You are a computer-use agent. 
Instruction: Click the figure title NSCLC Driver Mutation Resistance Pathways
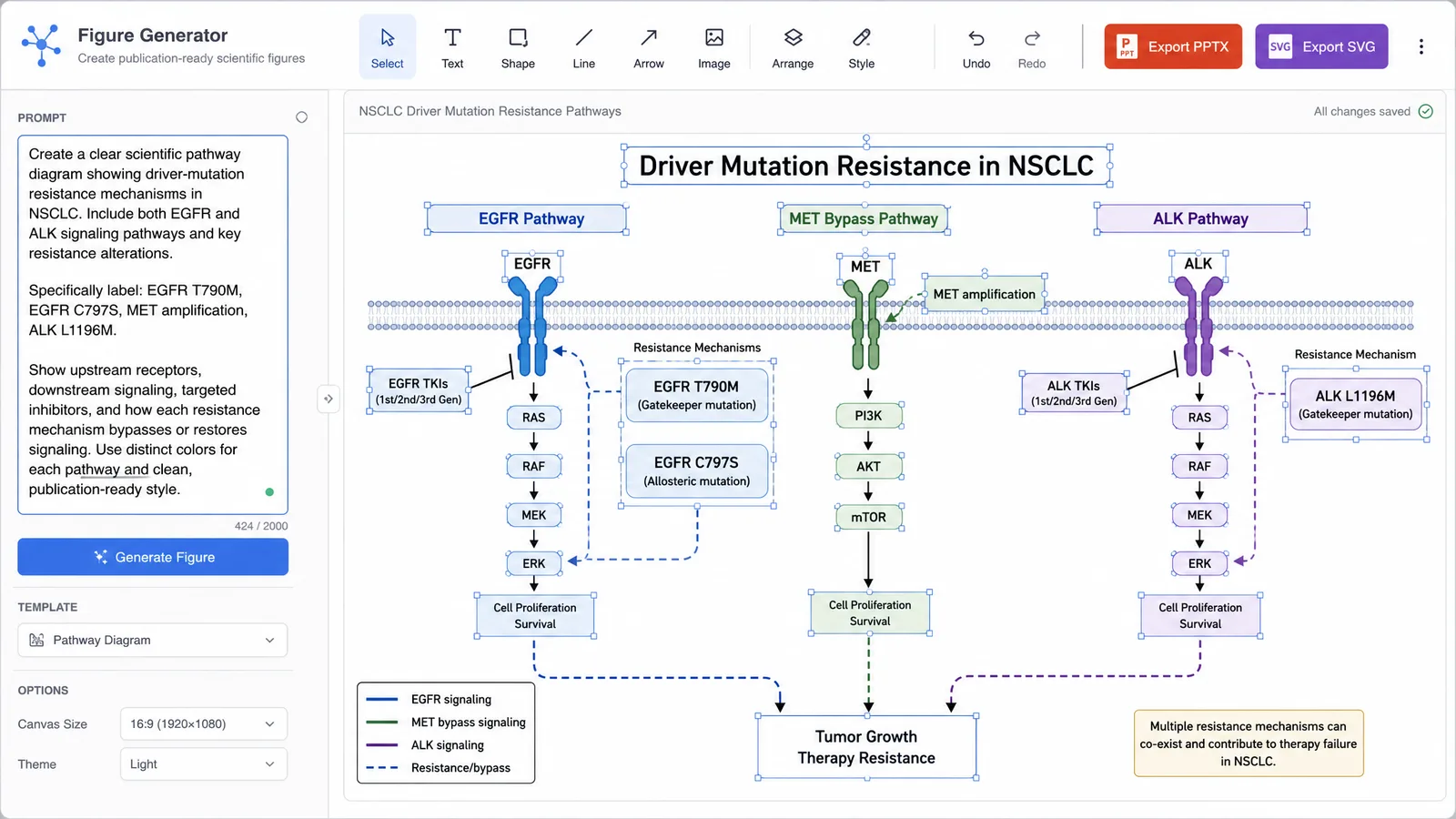pos(490,111)
